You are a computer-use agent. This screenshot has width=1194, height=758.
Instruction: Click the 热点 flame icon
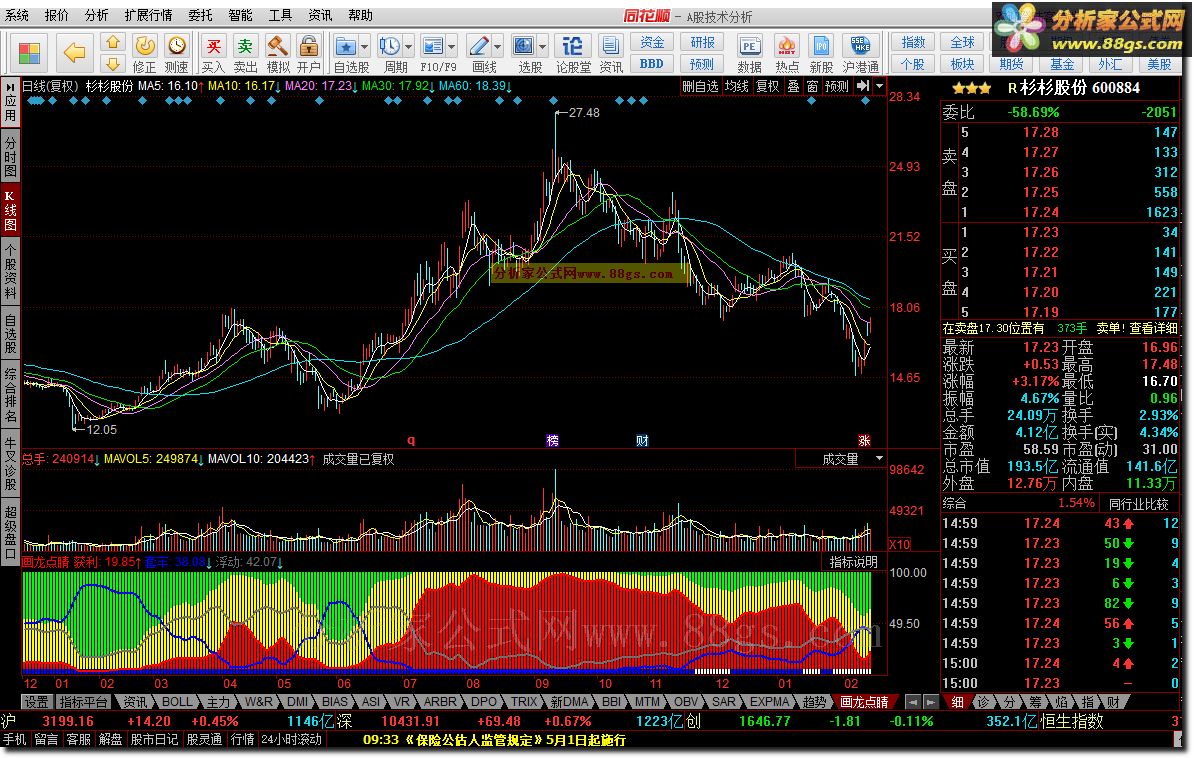click(787, 46)
